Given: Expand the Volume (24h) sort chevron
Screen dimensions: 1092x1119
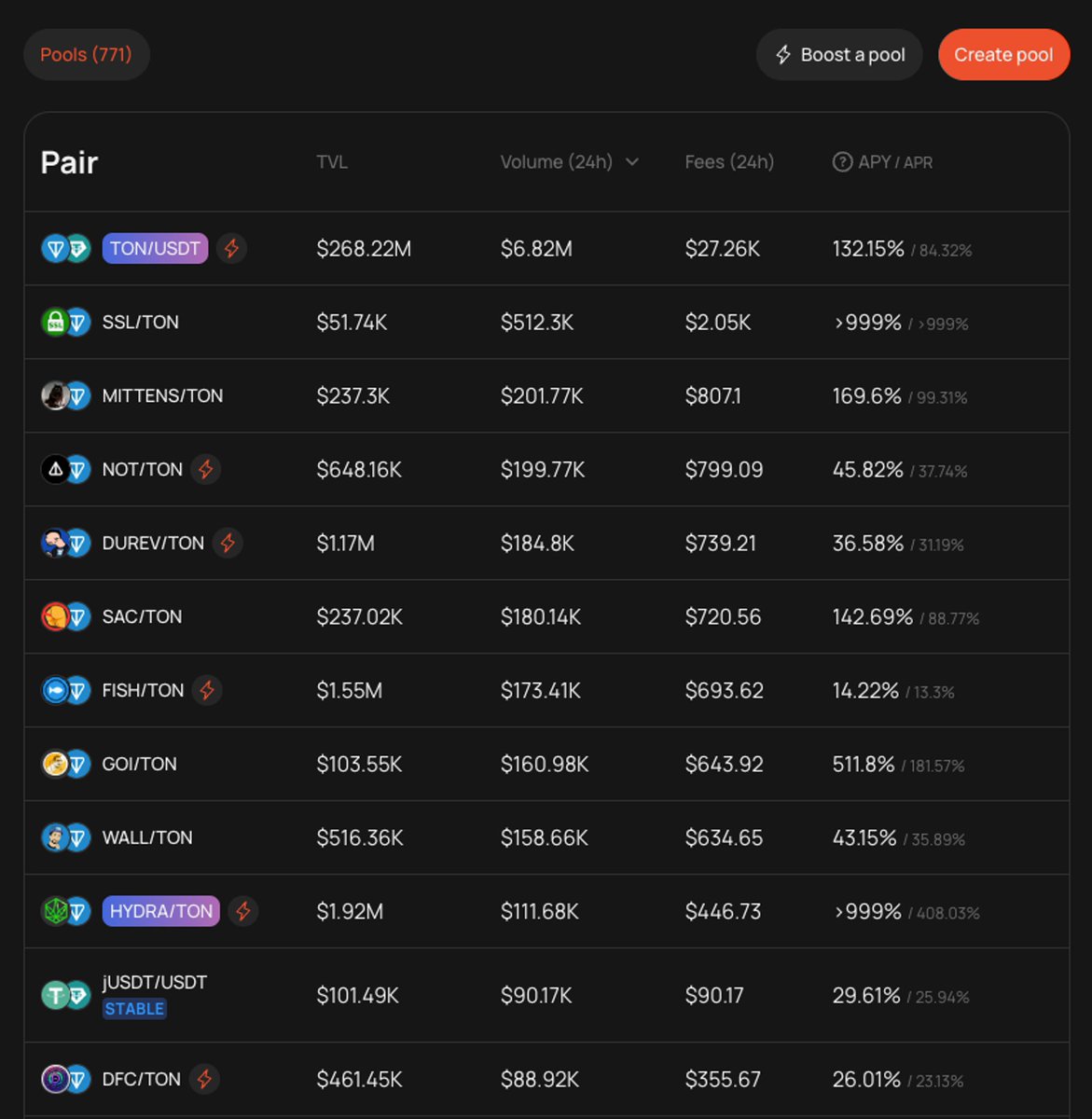Looking at the screenshot, I should point(632,162).
